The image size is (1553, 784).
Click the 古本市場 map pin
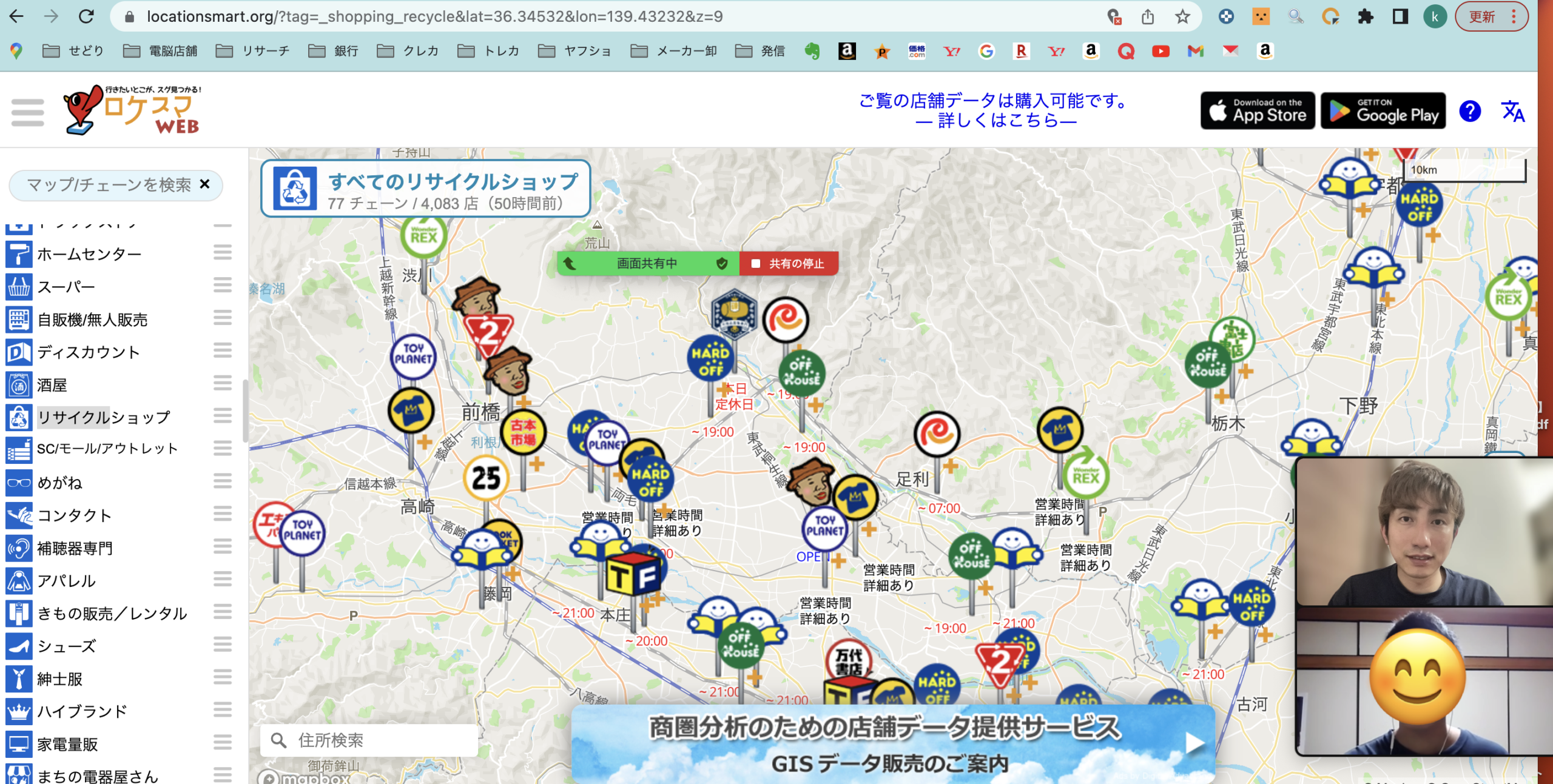point(523,433)
